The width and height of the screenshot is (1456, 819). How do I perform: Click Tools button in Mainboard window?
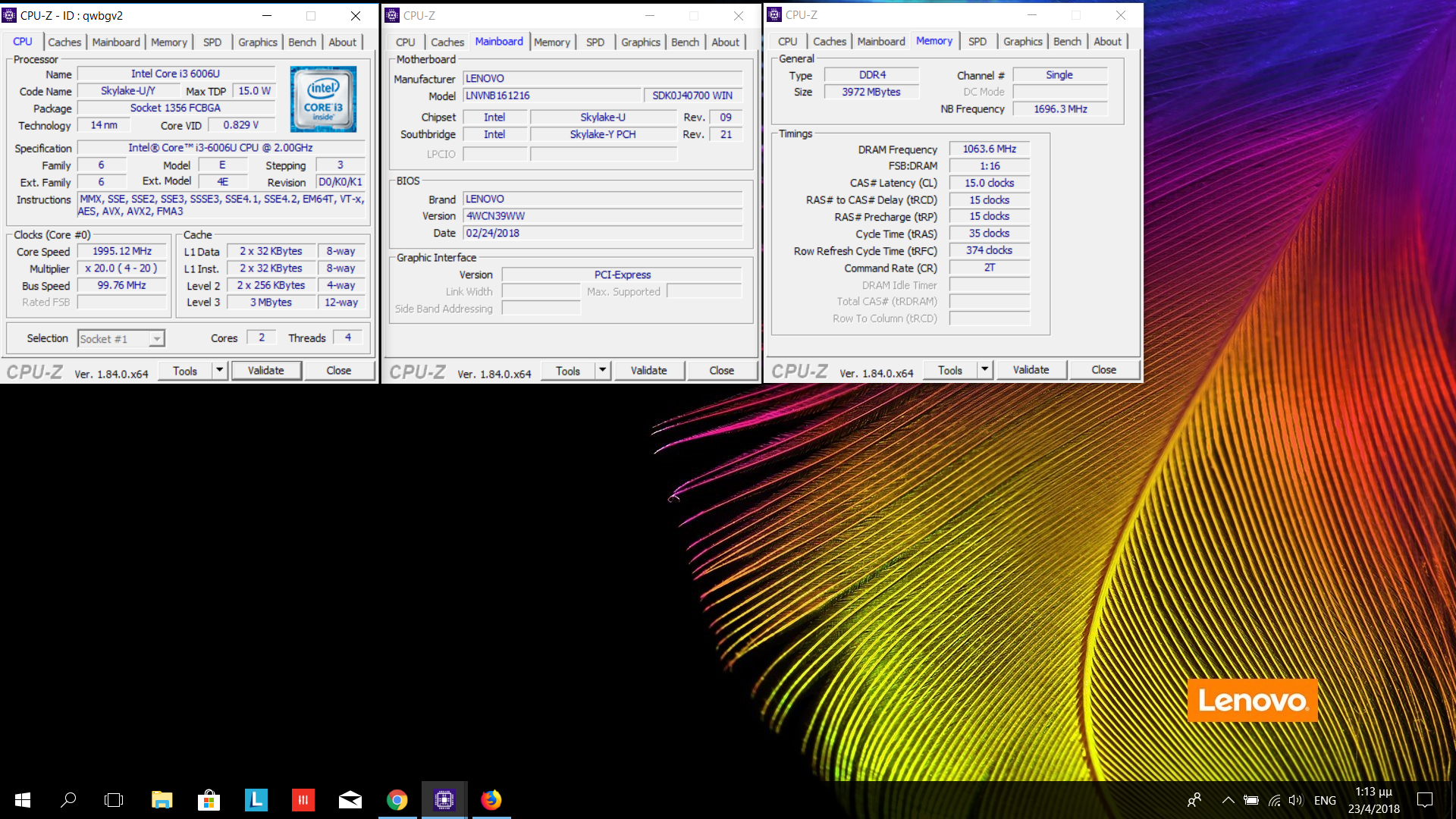tap(568, 370)
